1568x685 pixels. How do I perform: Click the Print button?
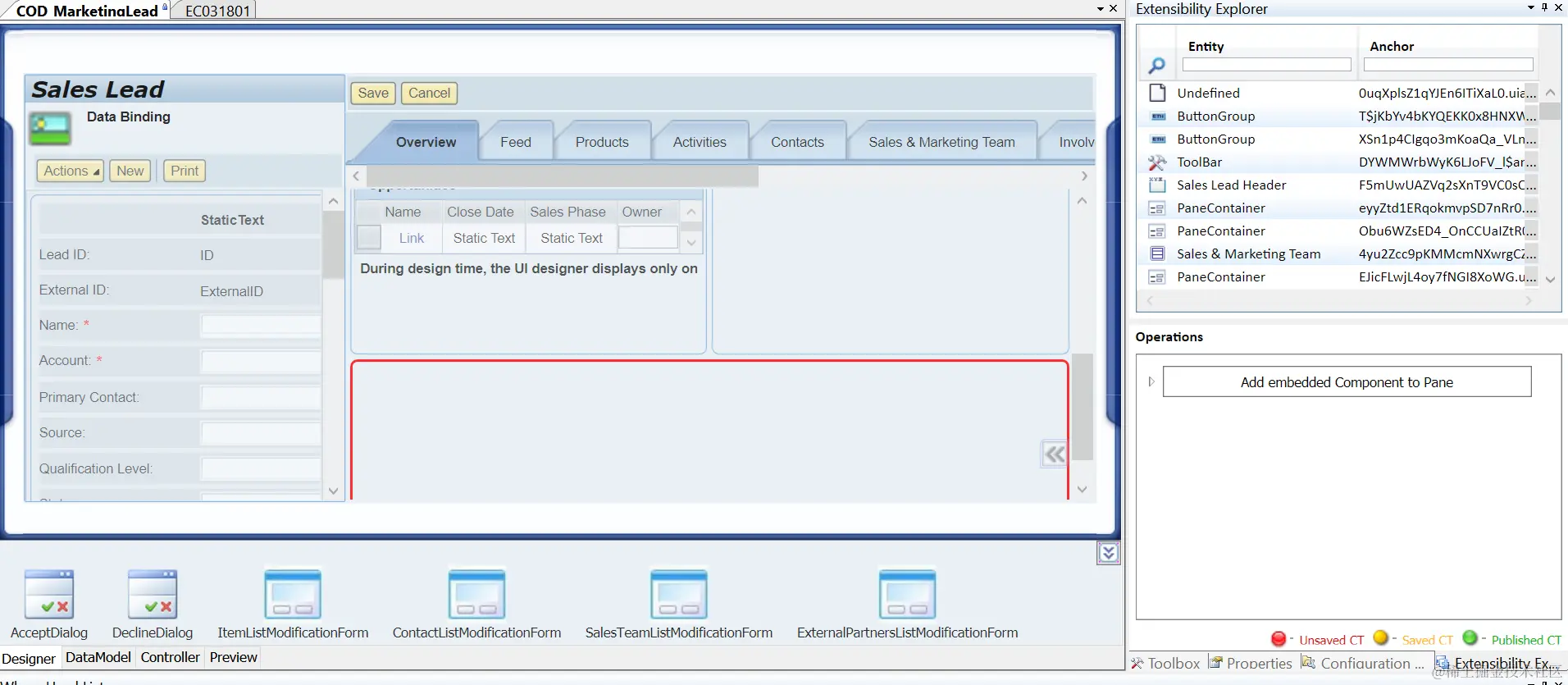coord(185,171)
